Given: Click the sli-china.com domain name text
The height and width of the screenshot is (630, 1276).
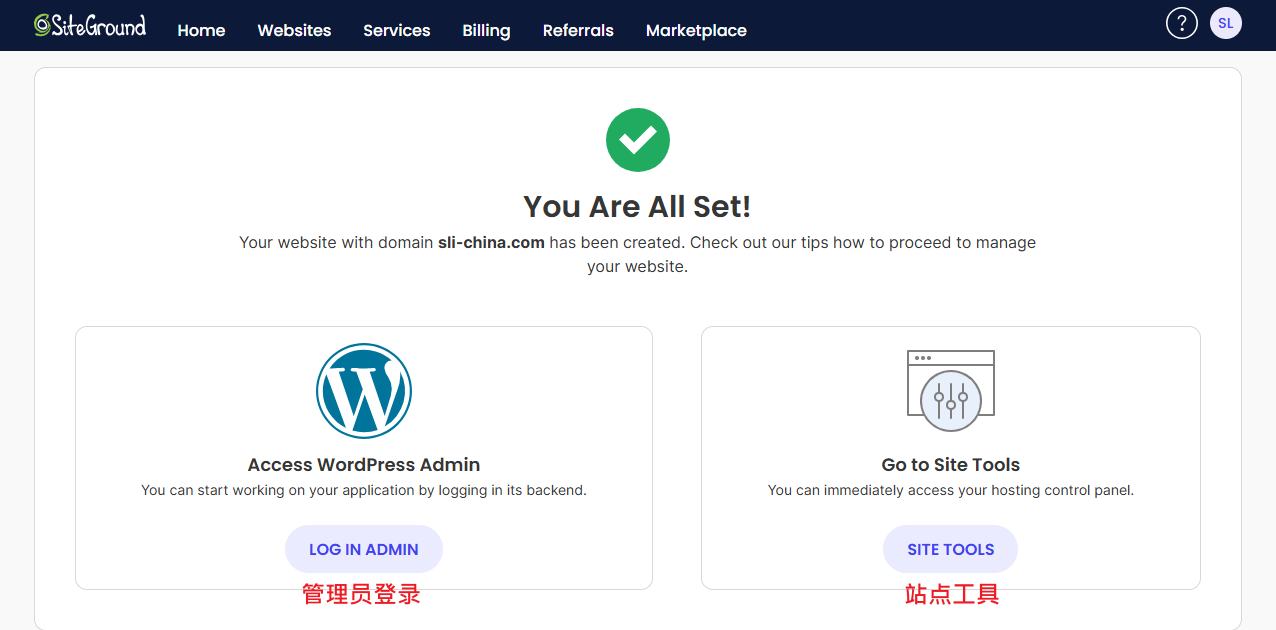Looking at the screenshot, I should click(x=491, y=242).
